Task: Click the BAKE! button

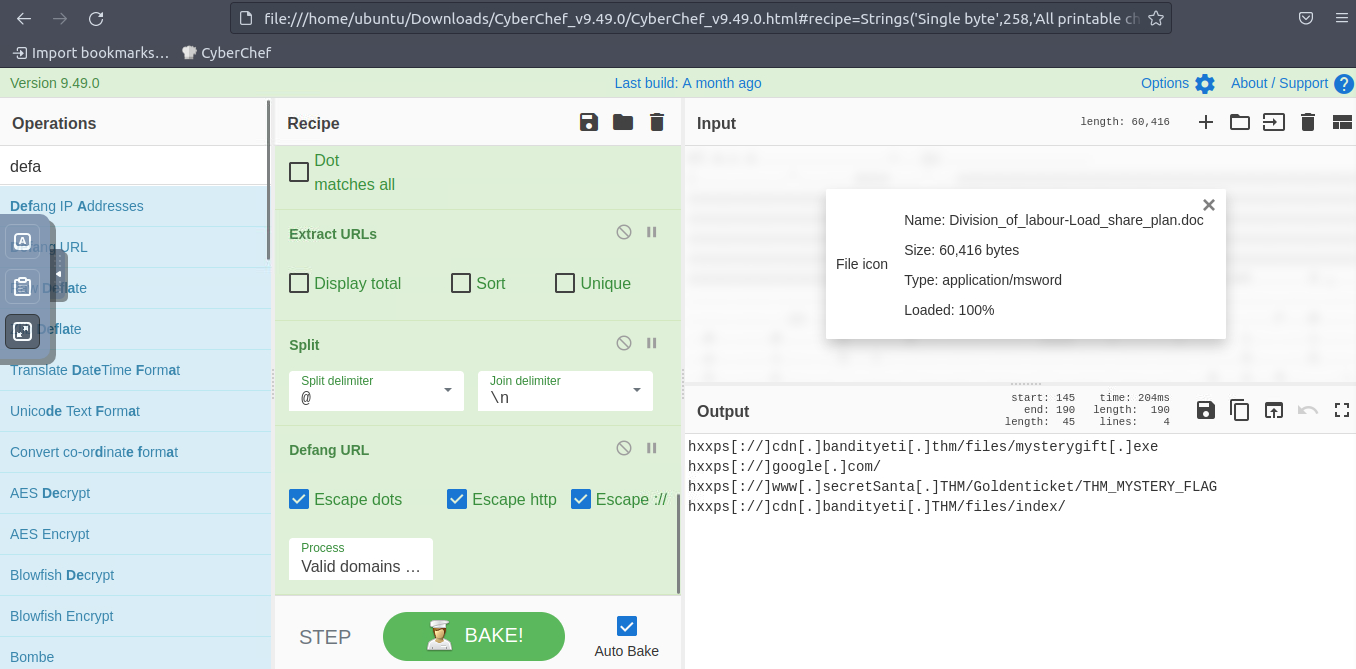Action: (474, 636)
